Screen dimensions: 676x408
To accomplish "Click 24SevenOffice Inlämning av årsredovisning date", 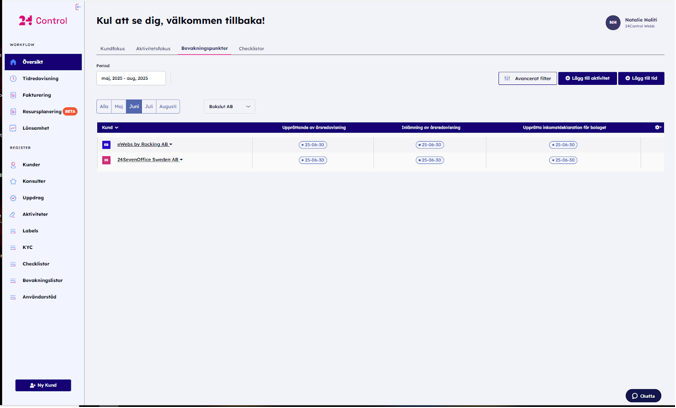I will (x=430, y=160).
